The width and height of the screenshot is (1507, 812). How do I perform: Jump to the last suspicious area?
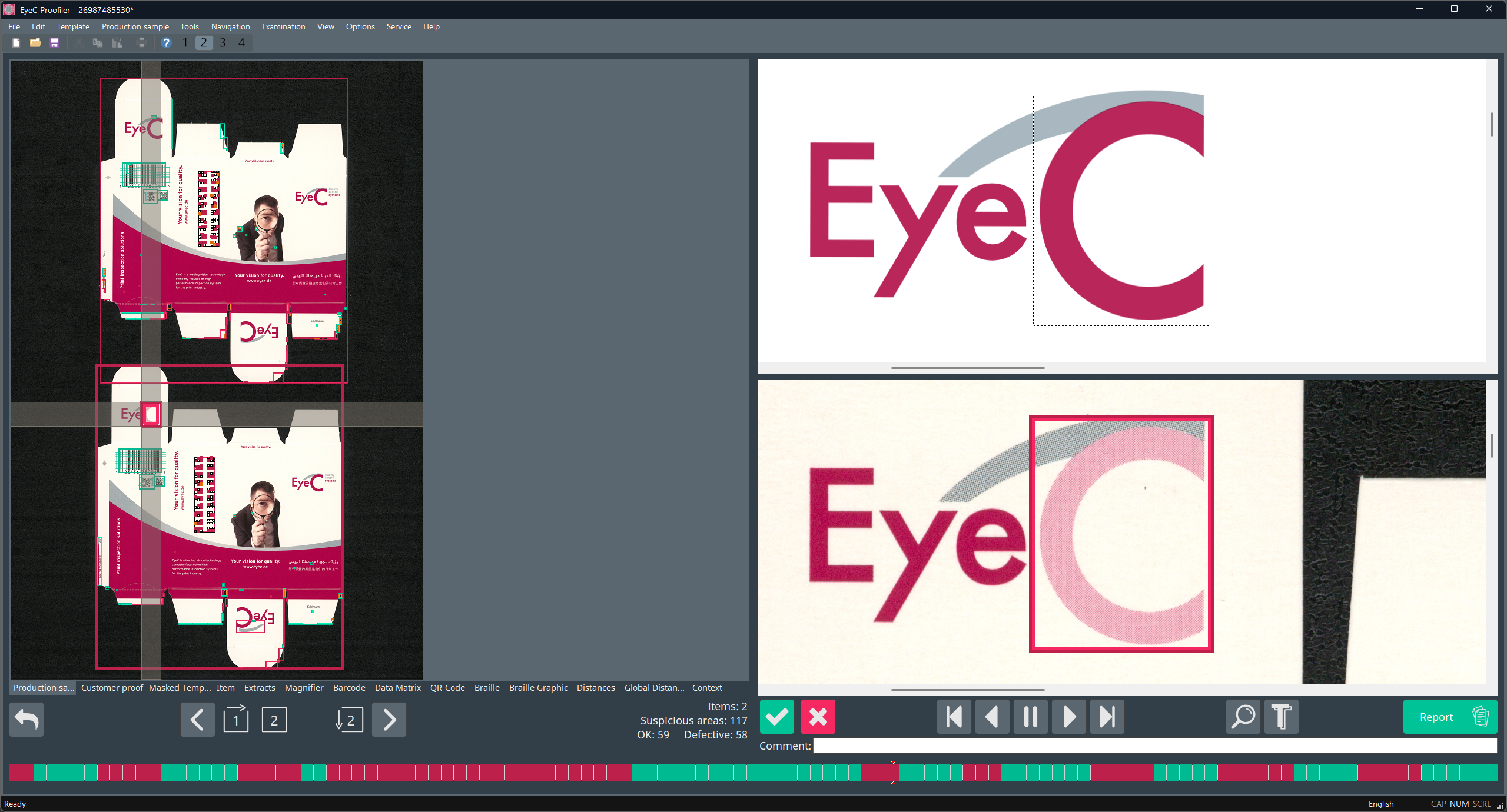click(x=1107, y=717)
